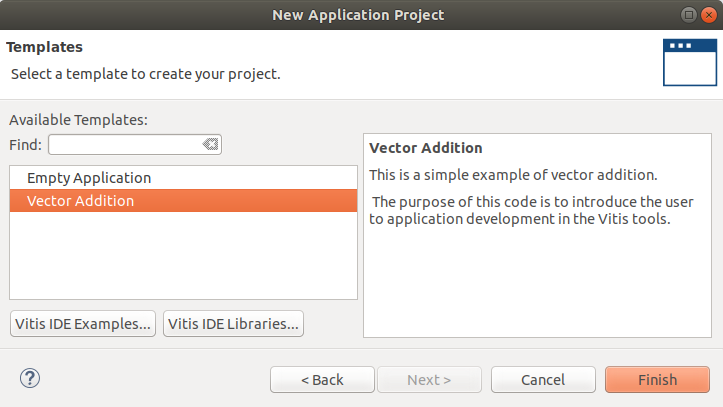
Task: Go to previous page with Back
Action: click(322, 380)
